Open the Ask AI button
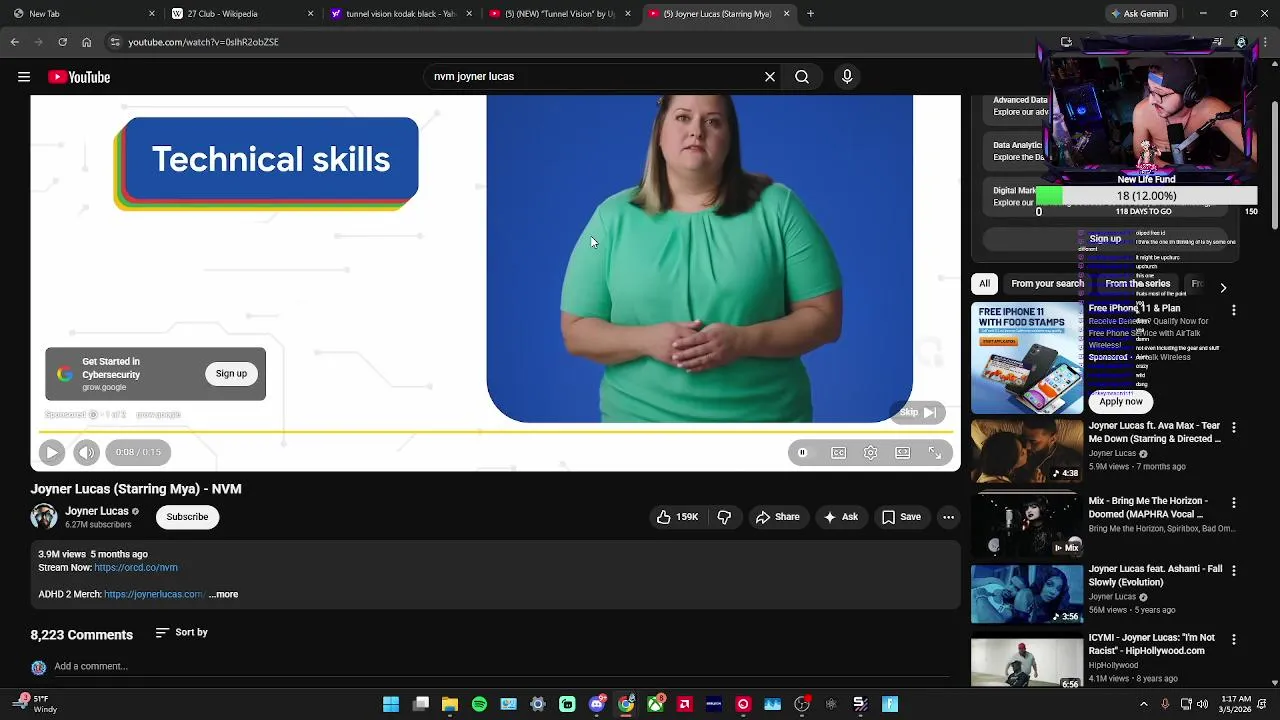1280x720 pixels. point(840,517)
